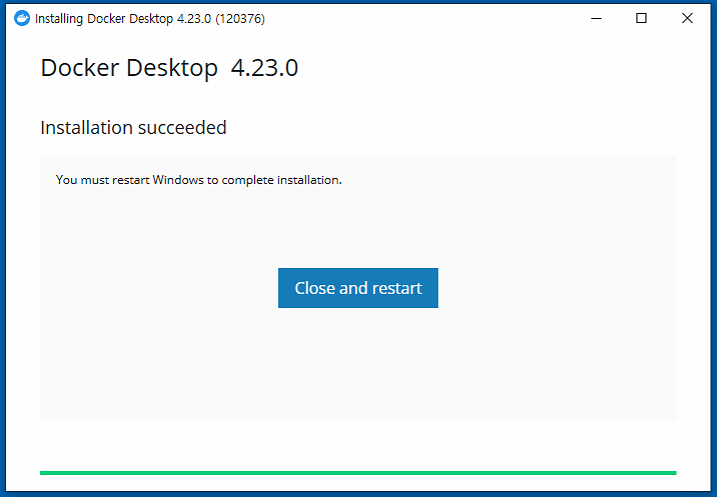The width and height of the screenshot is (717, 497).
Task: Click the "4.23.0" version number in heading
Action: point(264,68)
